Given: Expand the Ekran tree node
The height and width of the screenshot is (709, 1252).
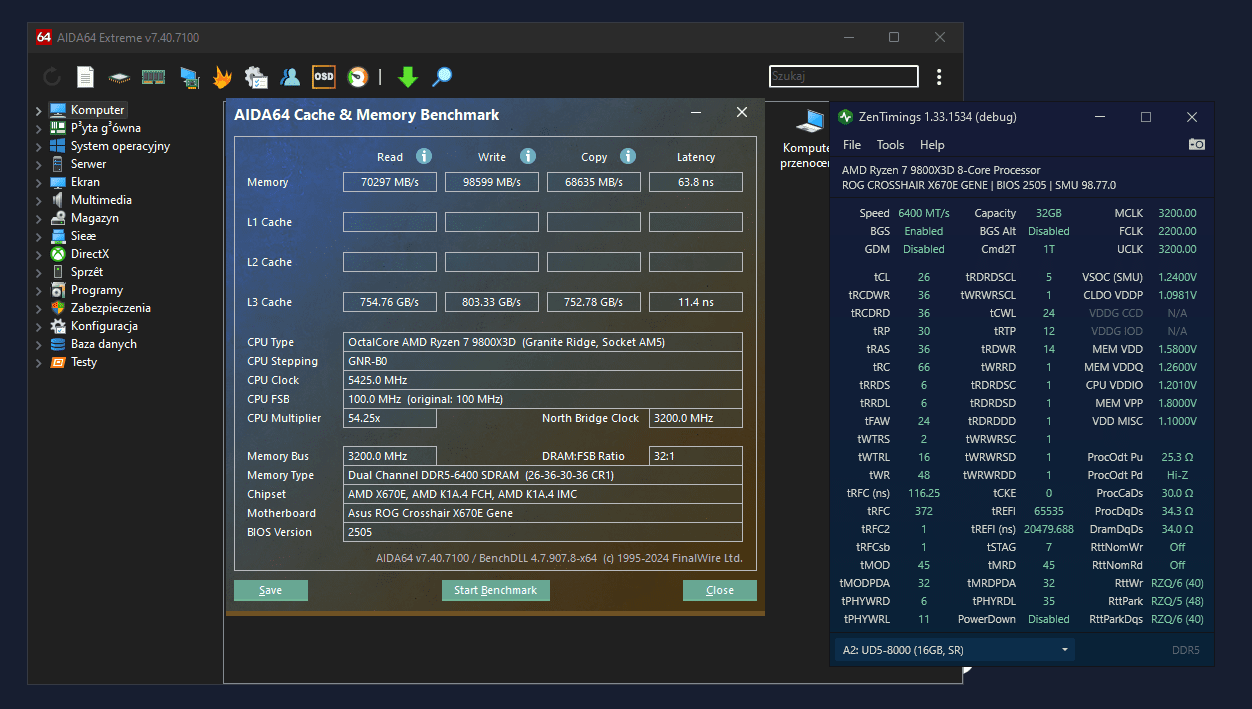Looking at the screenshot, I should point(39,182).
